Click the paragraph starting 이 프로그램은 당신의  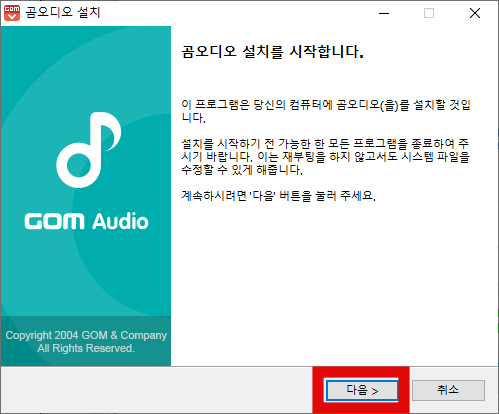pos(326,111)
